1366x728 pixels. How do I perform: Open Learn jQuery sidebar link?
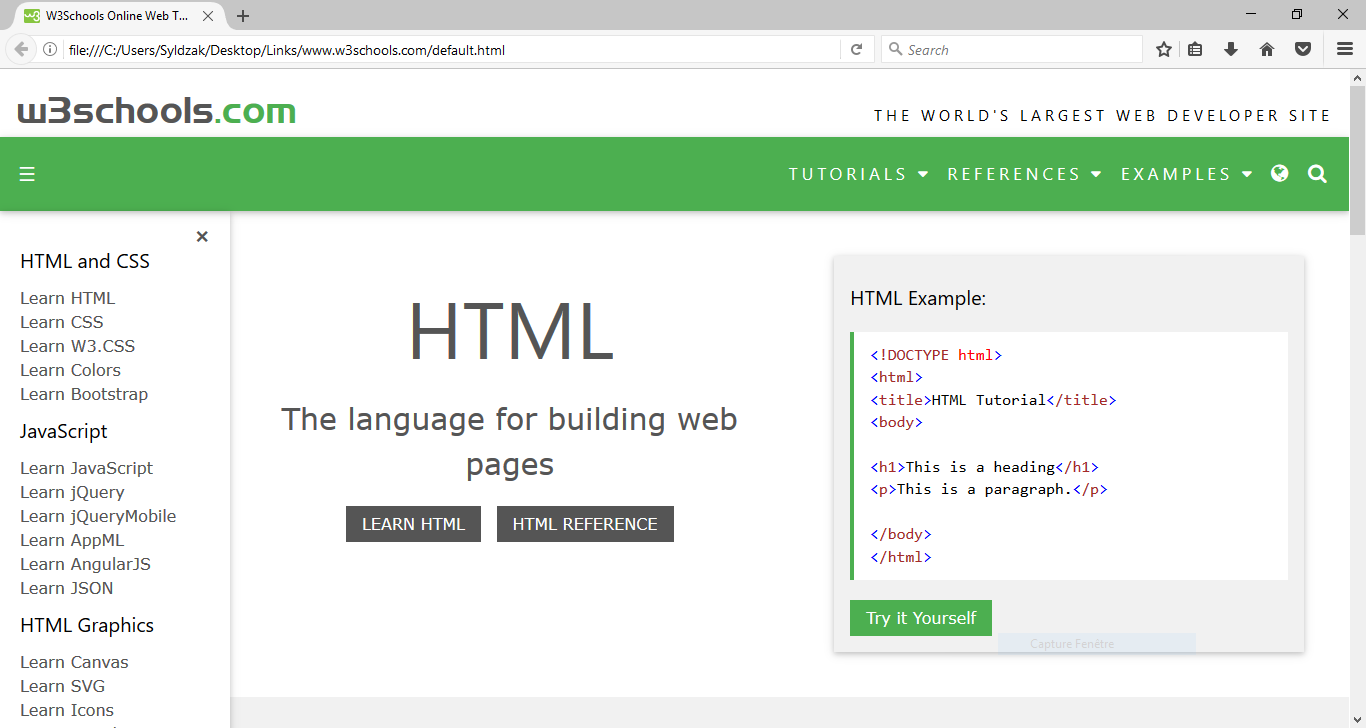(x=72, y=492)
